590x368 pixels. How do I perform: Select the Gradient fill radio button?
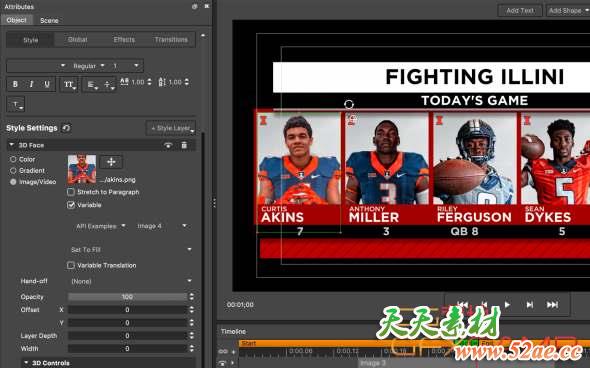point(13,170)
